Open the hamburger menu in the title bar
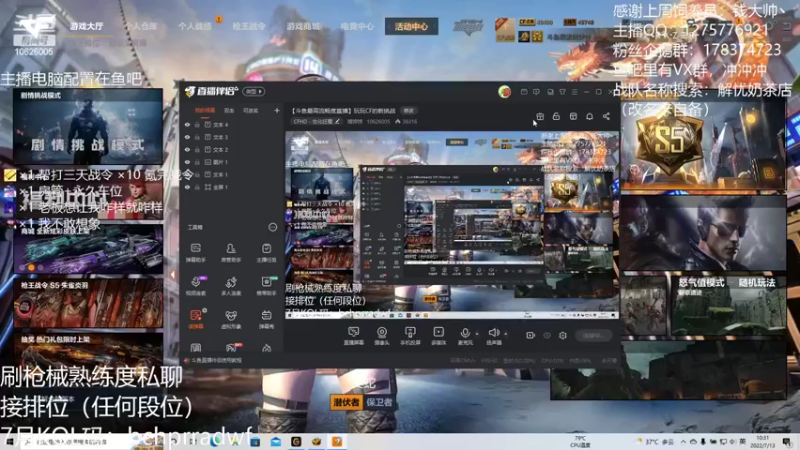800x450 pixels. click(x=574, y=92)
